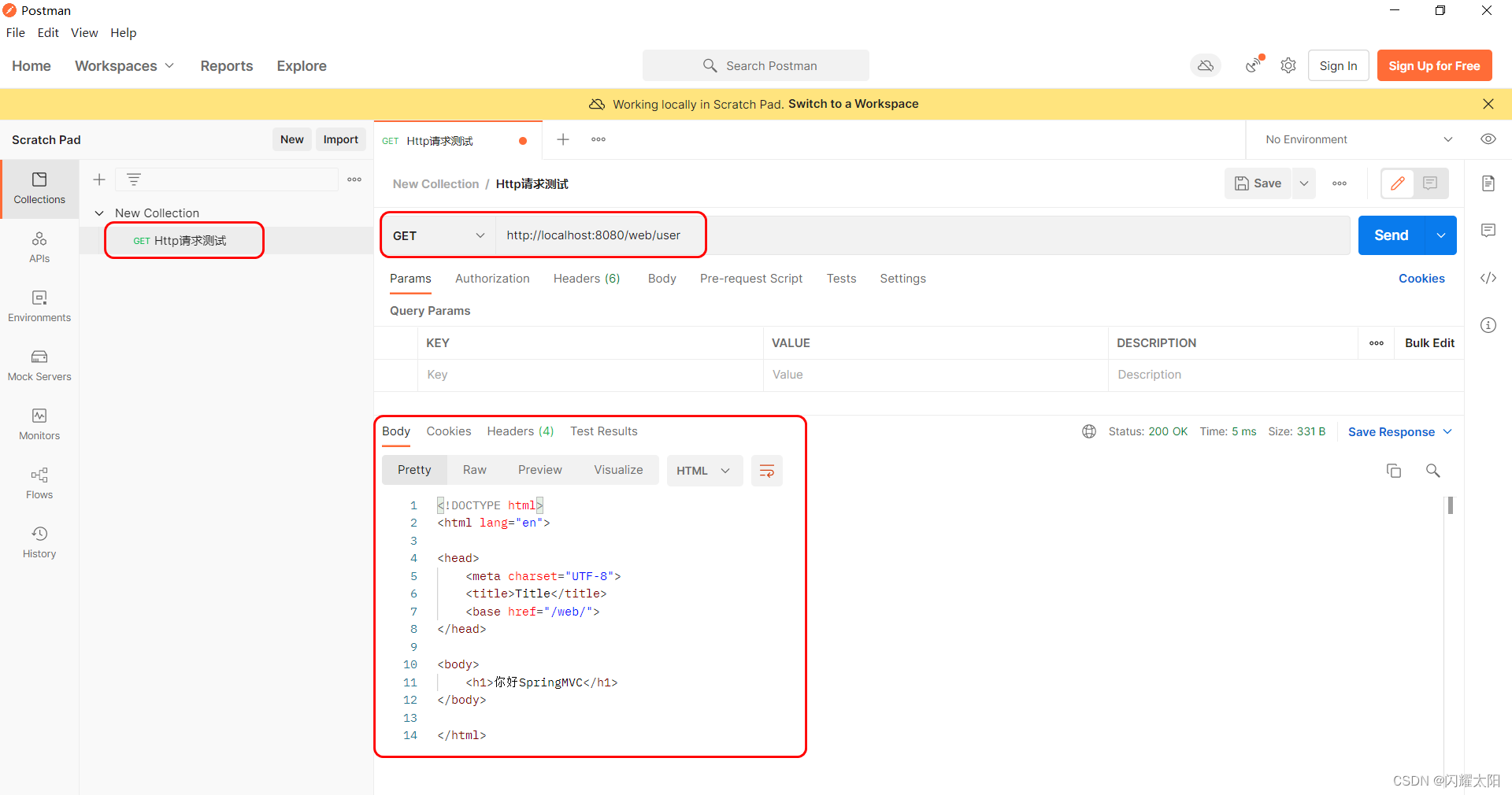Open the View menu

tap(84, 32)
